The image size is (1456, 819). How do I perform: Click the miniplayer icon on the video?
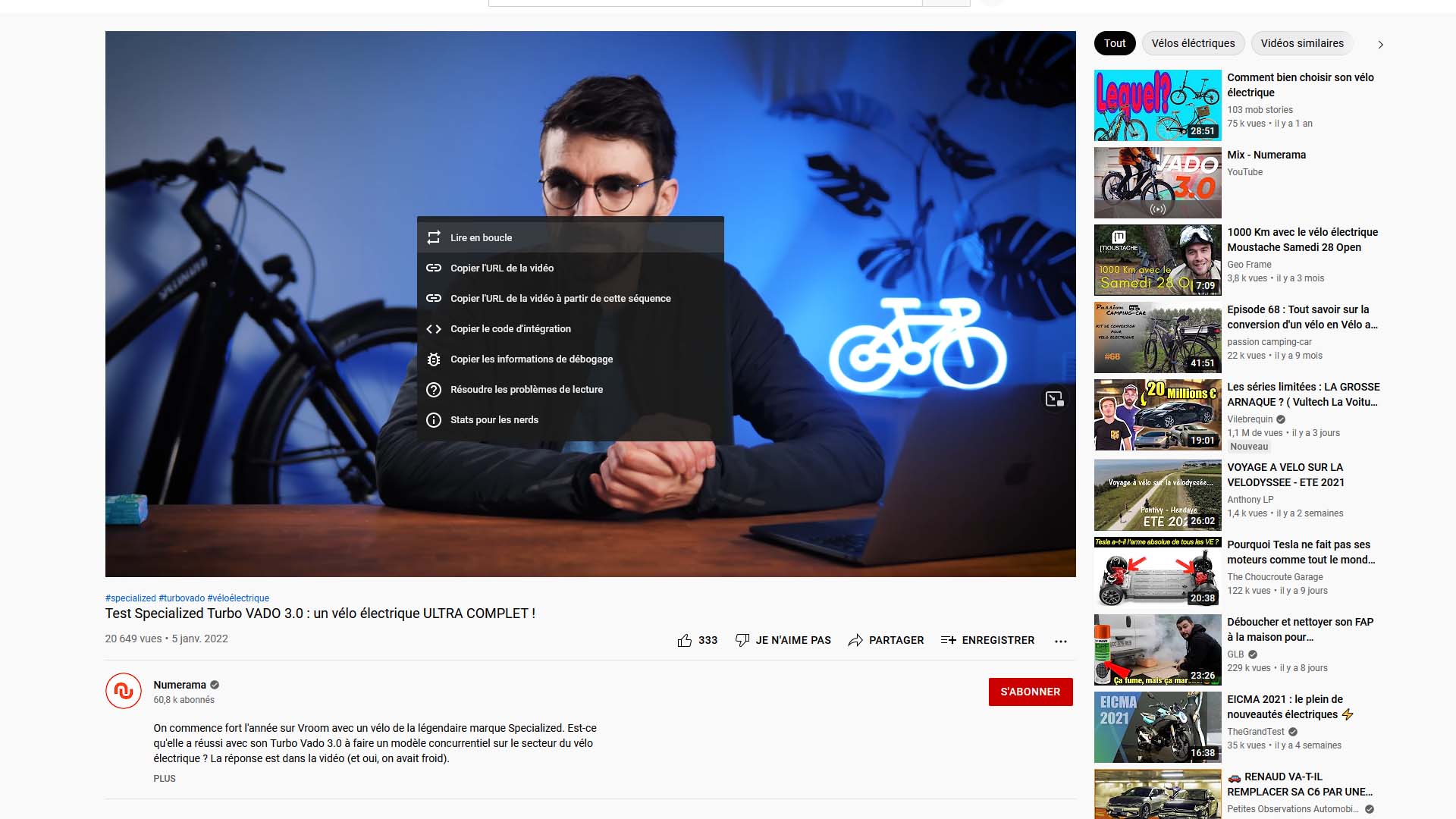point(1054,399)
